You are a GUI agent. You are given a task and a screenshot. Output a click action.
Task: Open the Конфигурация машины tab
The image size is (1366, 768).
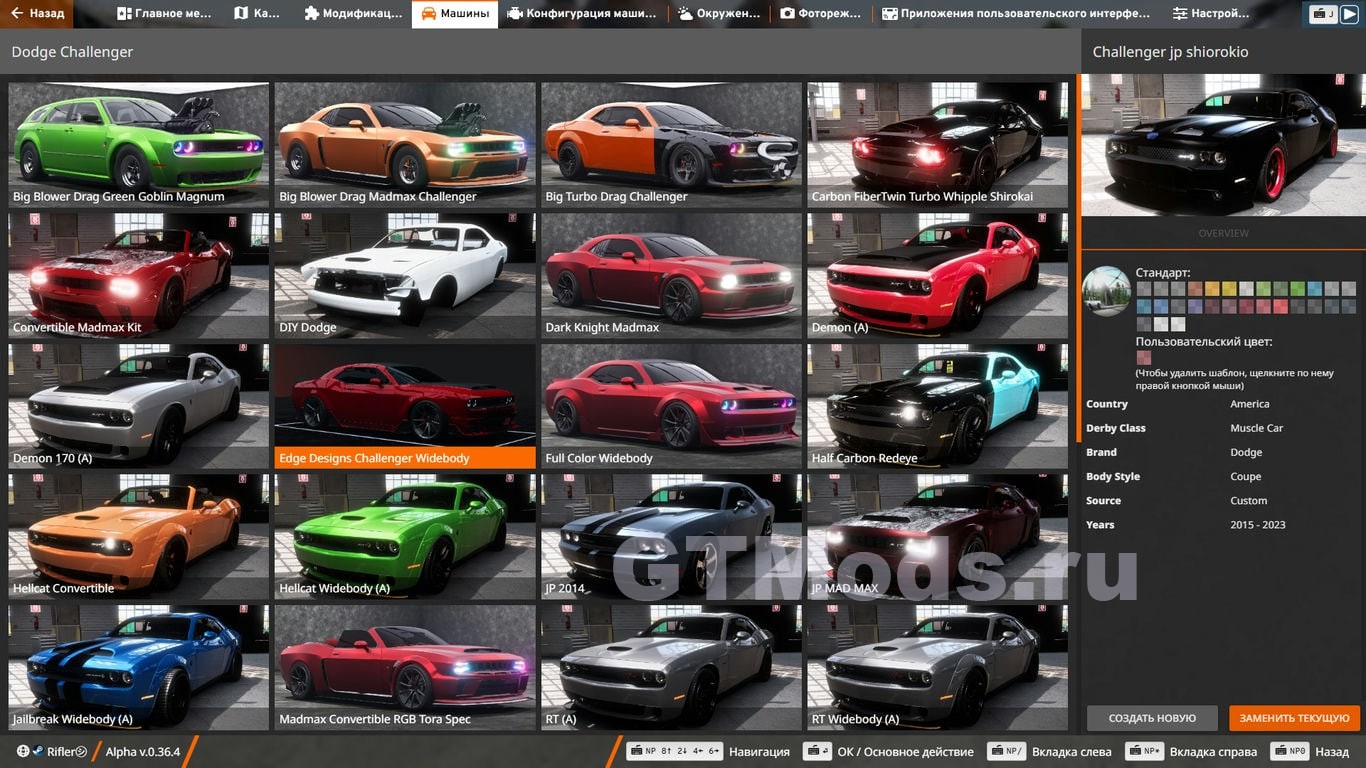pos(581,14)
